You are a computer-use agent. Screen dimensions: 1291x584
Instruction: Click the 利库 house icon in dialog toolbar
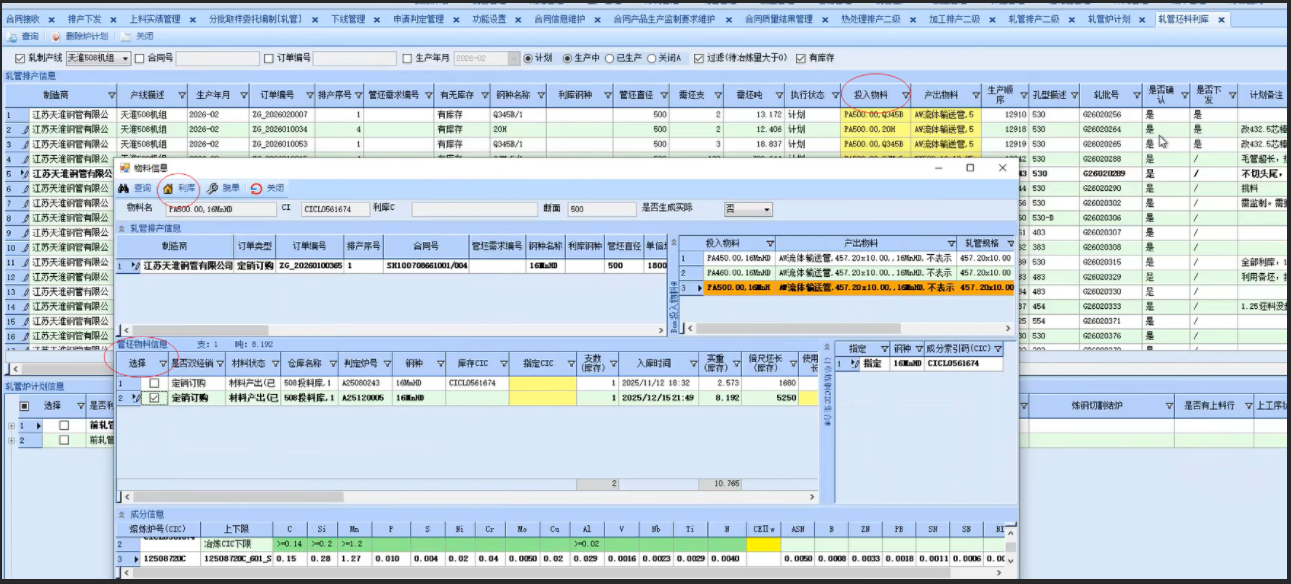pos(168,188)
